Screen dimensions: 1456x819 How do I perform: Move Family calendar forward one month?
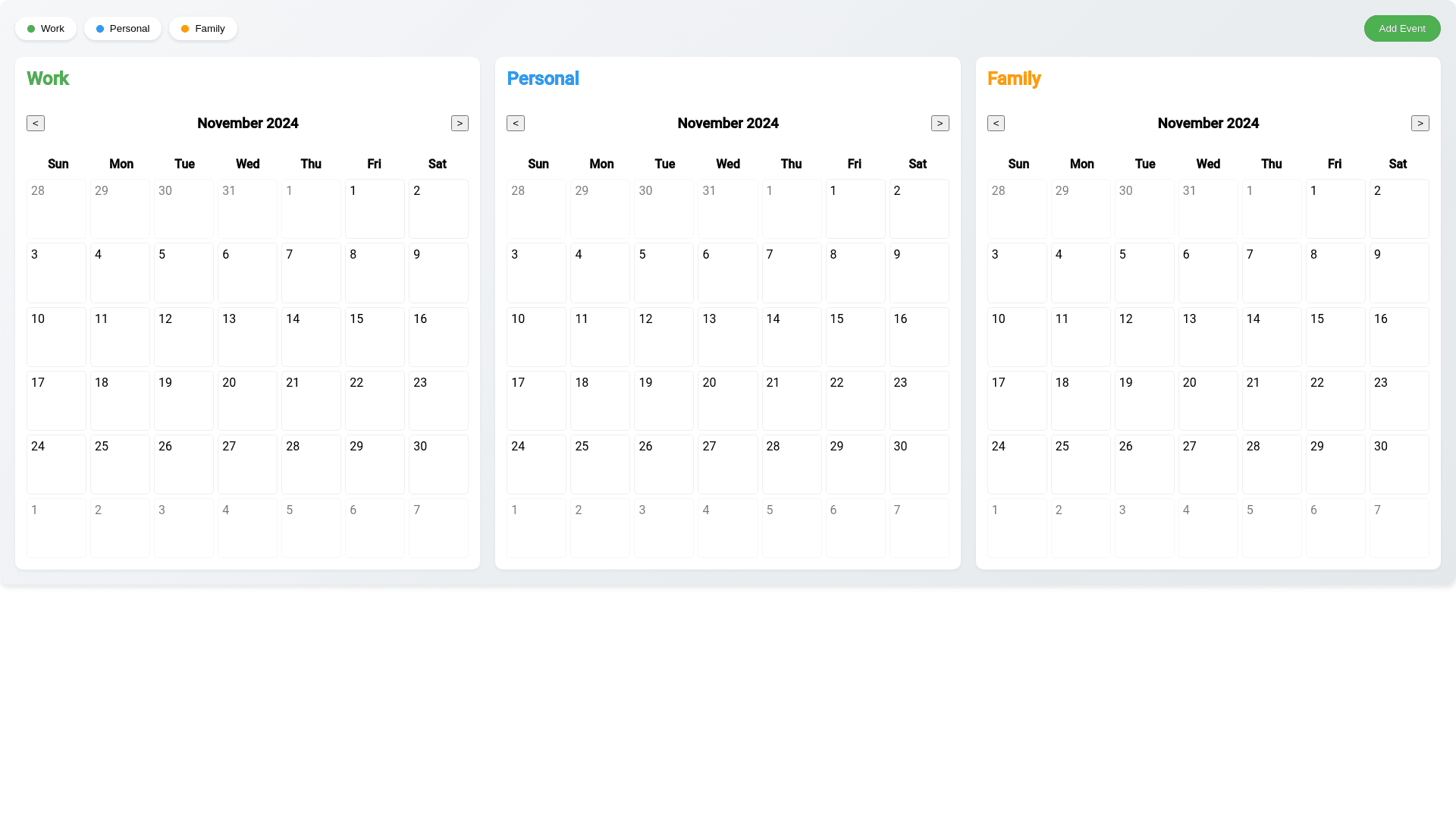[x=1420, y=123]
